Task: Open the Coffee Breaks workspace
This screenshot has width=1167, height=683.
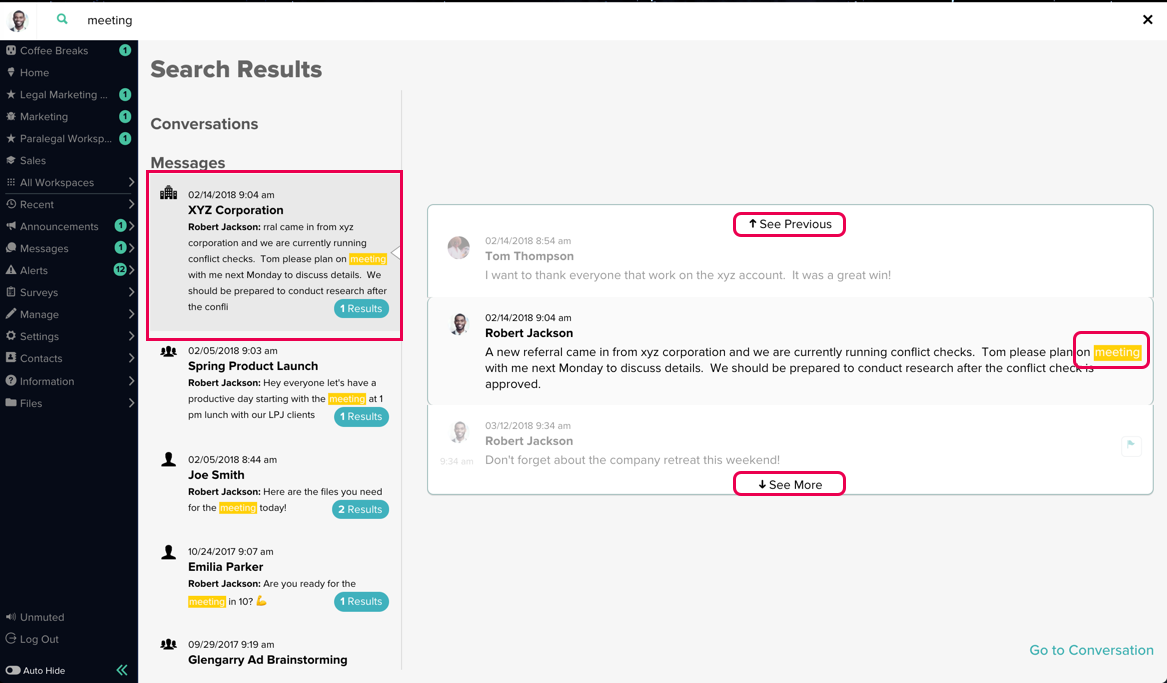Action: (x=54, y=51)
